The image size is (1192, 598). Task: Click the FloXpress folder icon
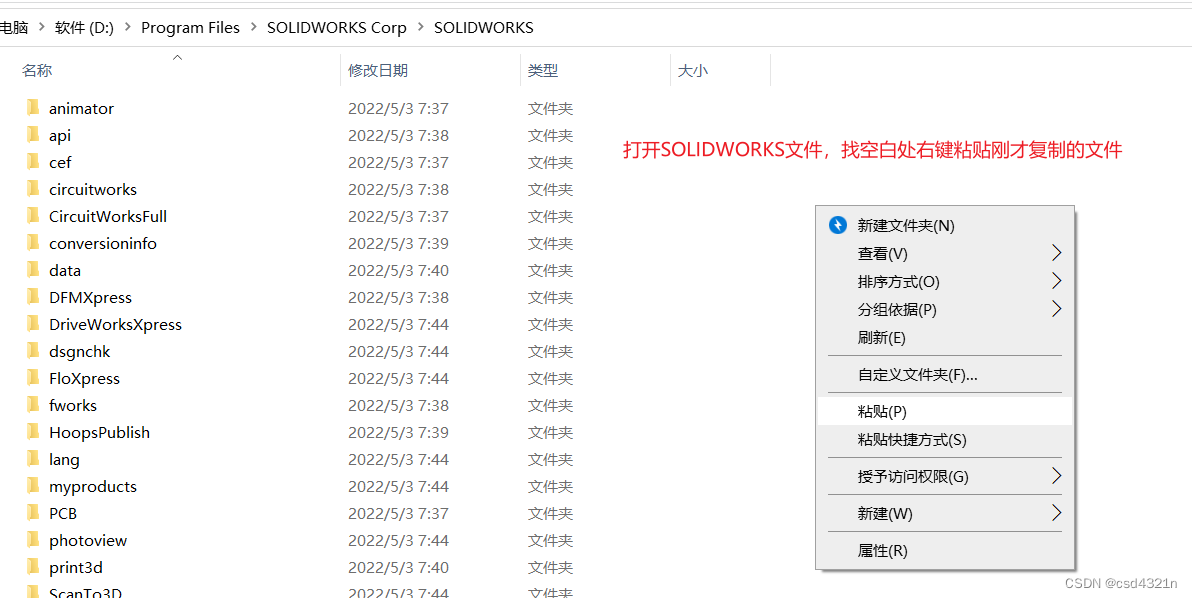coord(33,378)
